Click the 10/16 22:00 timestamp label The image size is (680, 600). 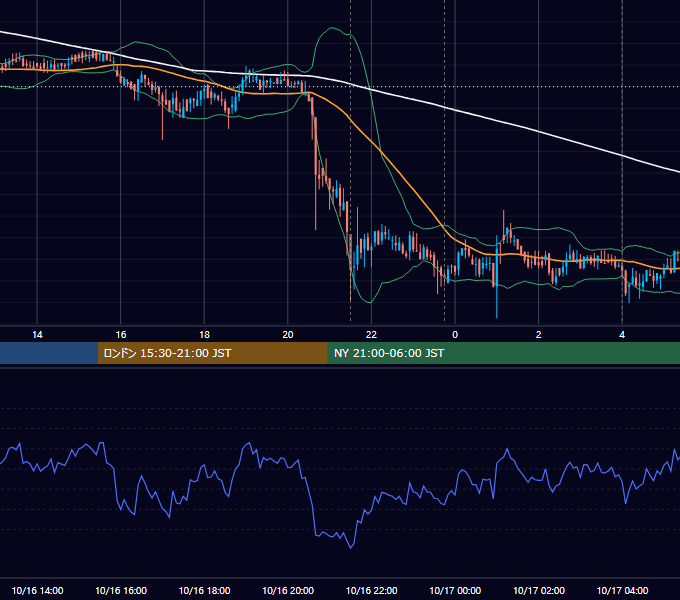pos(371,590)
